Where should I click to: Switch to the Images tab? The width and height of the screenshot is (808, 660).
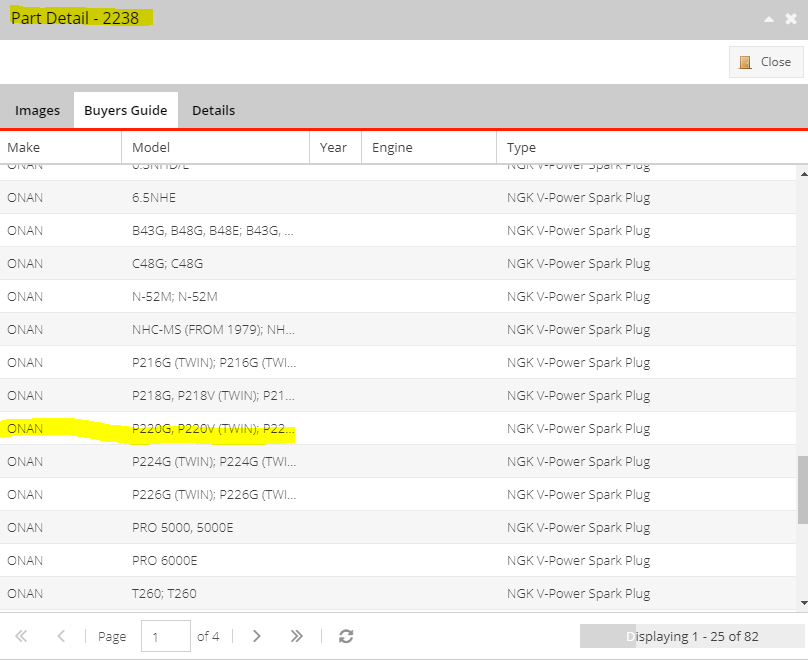(x=37, y=110)
